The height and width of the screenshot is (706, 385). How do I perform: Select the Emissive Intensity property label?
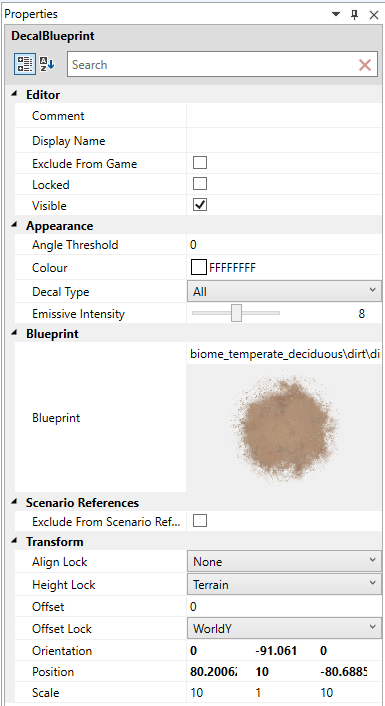click(x=78, y=314)
